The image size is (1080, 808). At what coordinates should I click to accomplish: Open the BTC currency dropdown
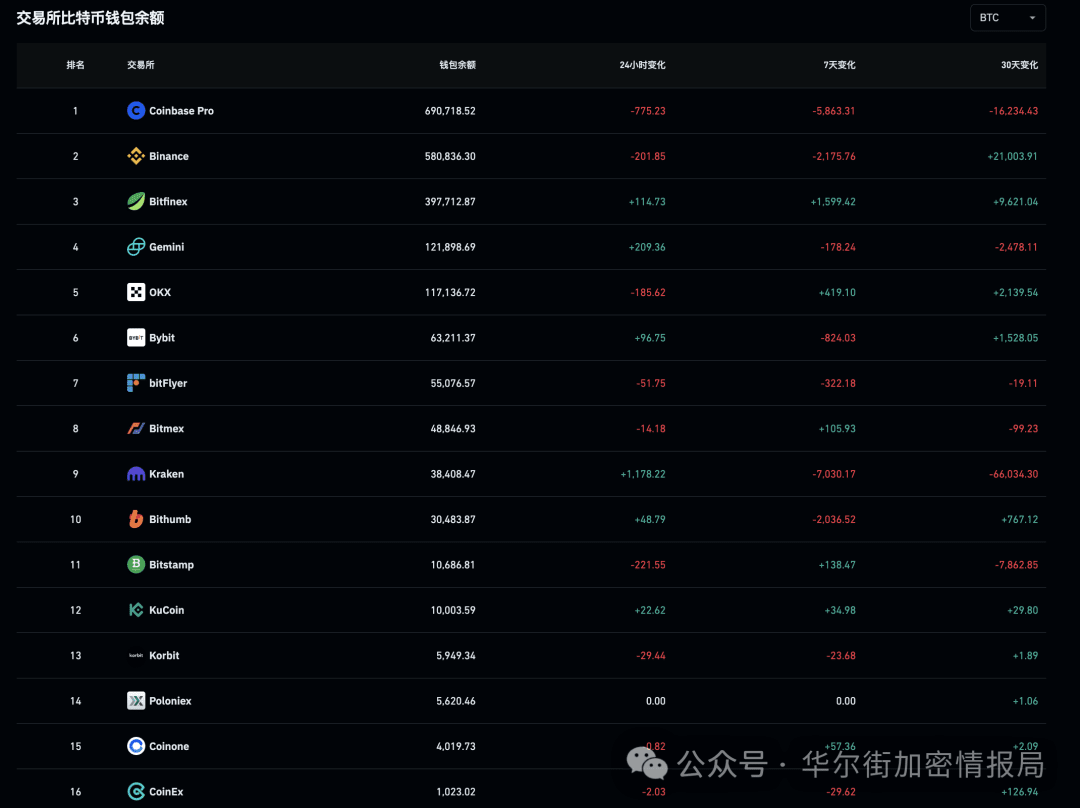coord(1007,17)
